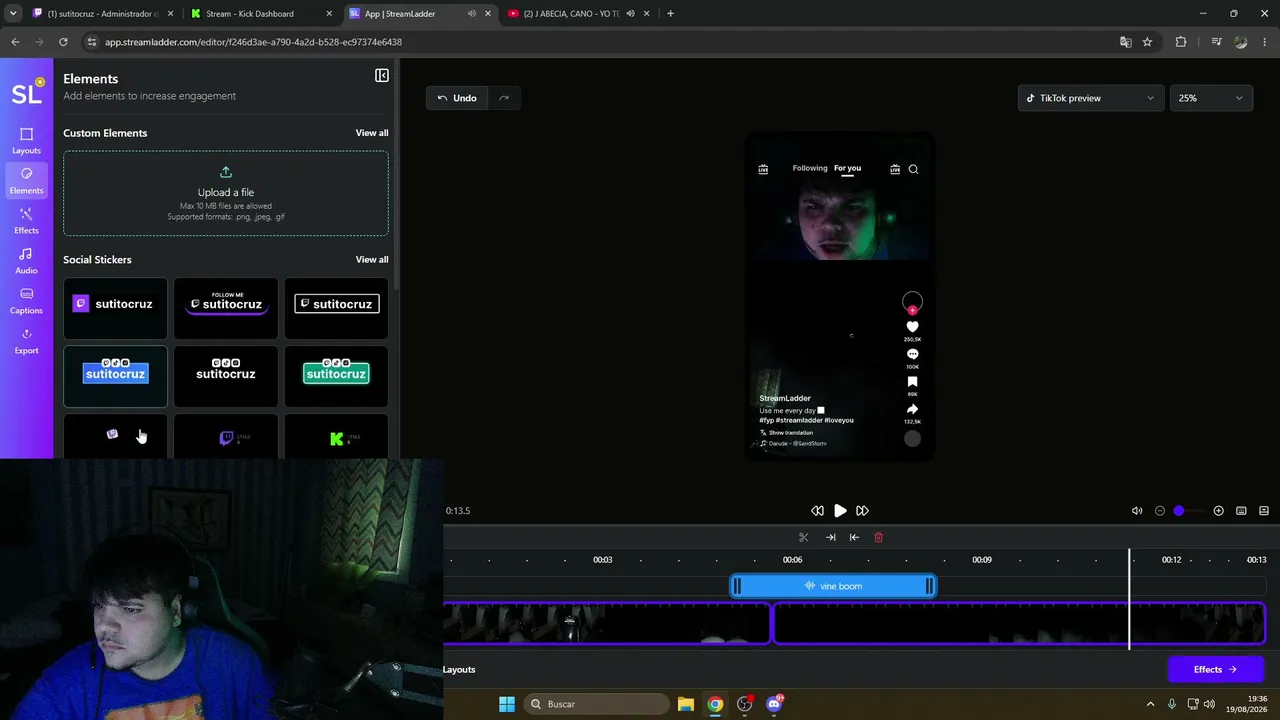Image resolution: width=1280 pixels, height=720 pixels.
Task: Select the second video clip on timeline
Action: (1020, 624)
